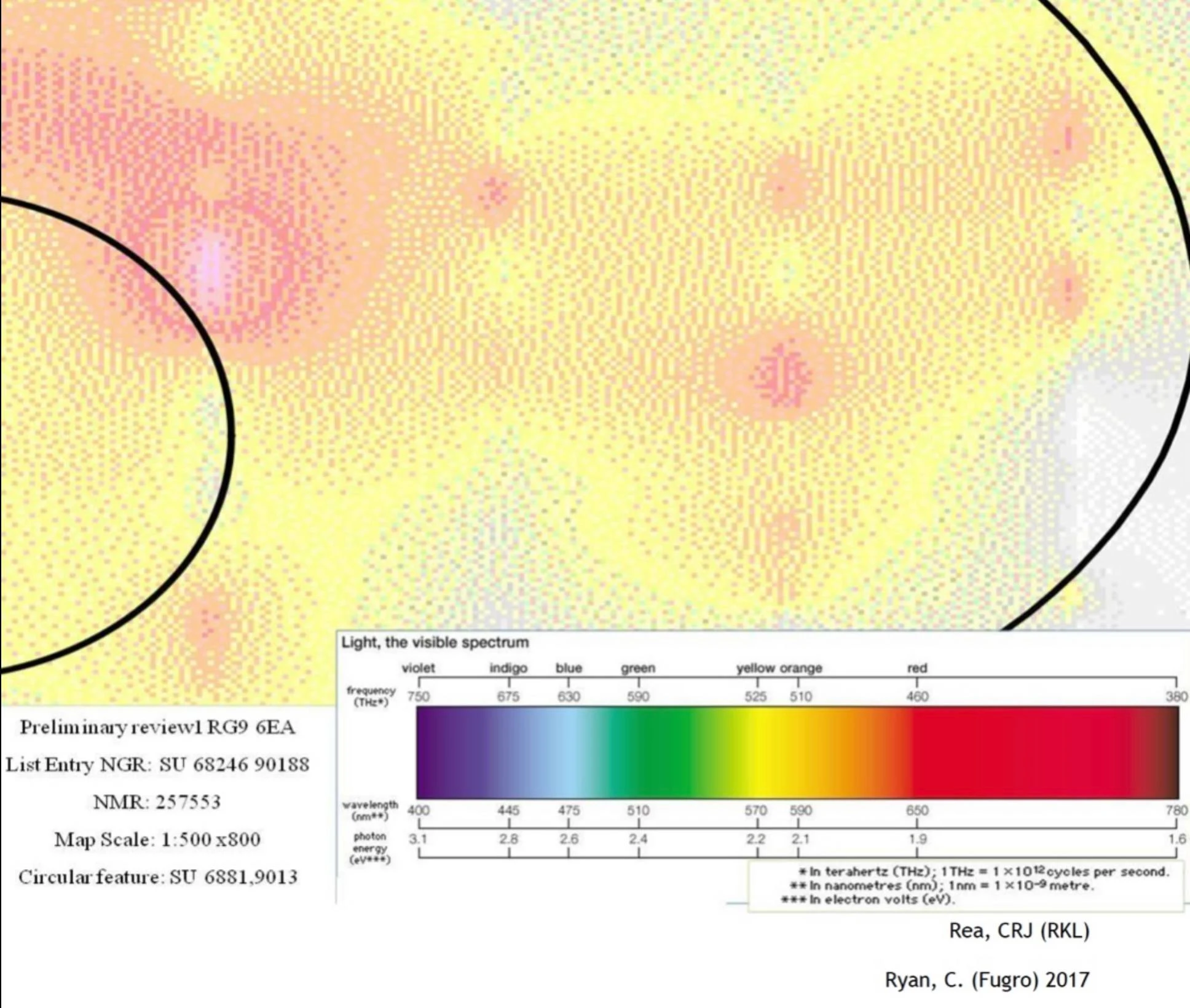Click the indigo label above the spectrum
Screen dimensions: 1190x1008
click(x=508, y=668)
